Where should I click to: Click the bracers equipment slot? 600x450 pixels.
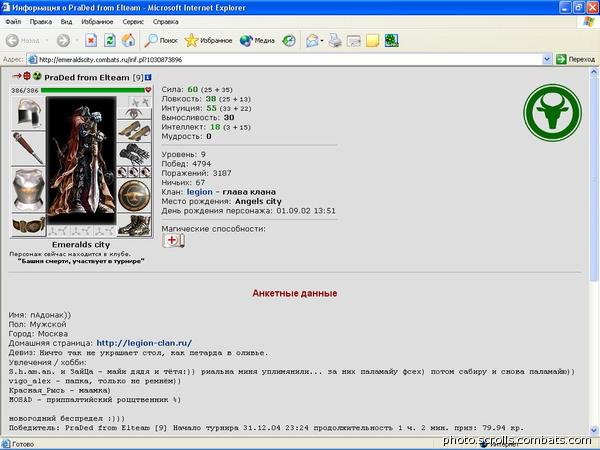[x=134, y=131]
